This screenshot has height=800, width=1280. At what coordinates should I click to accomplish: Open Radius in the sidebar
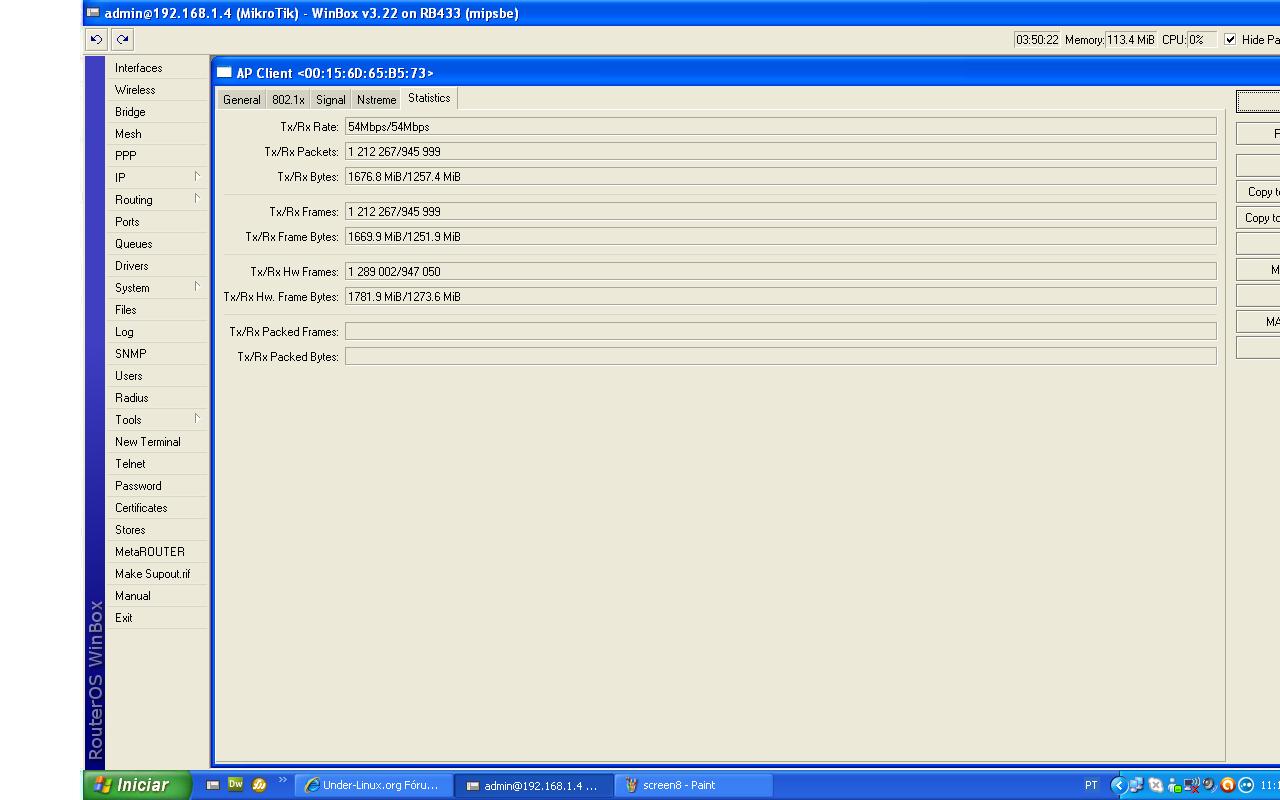pos(131,398)
